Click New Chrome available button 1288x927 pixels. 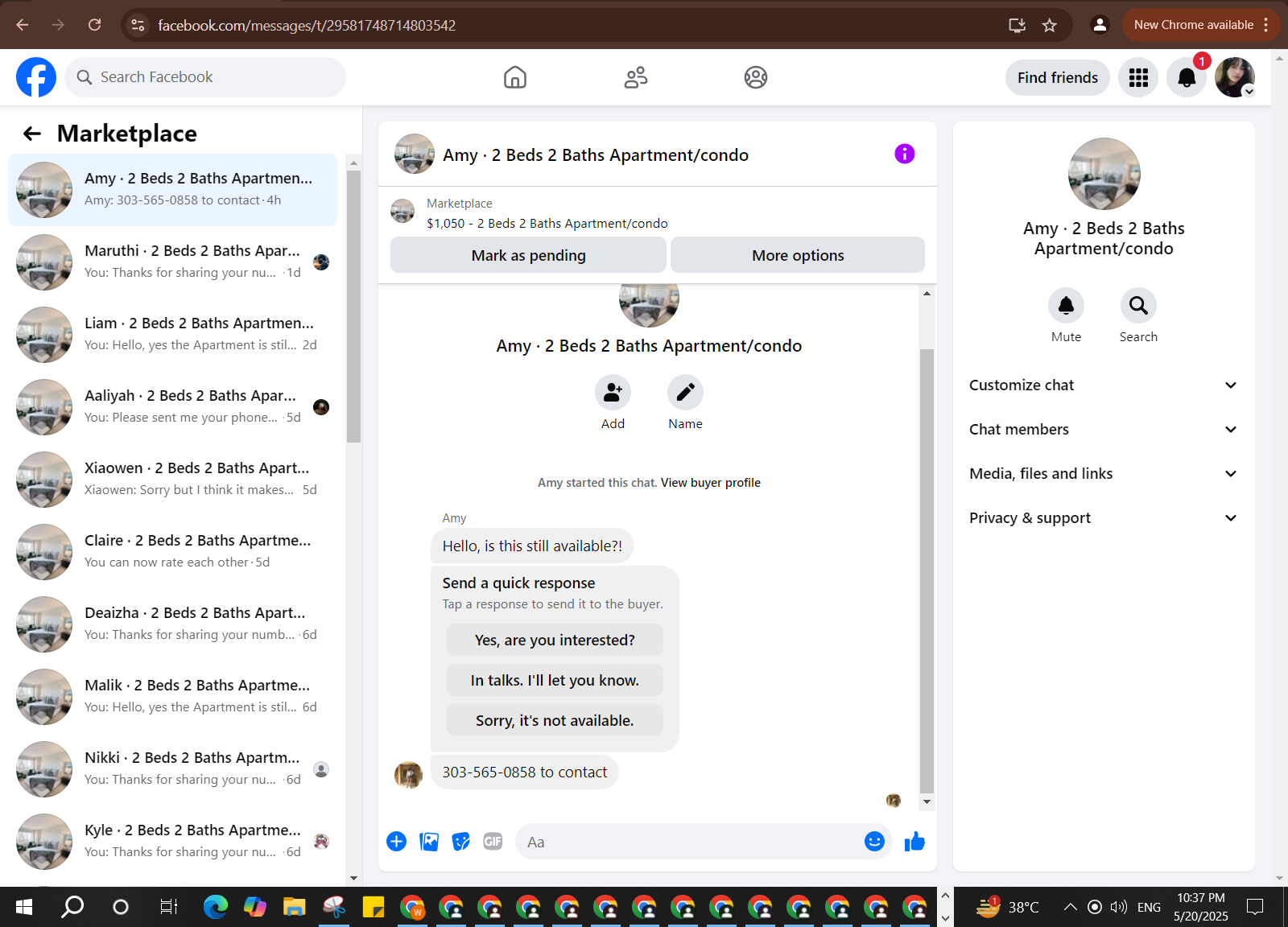[x=1199, y=25]
